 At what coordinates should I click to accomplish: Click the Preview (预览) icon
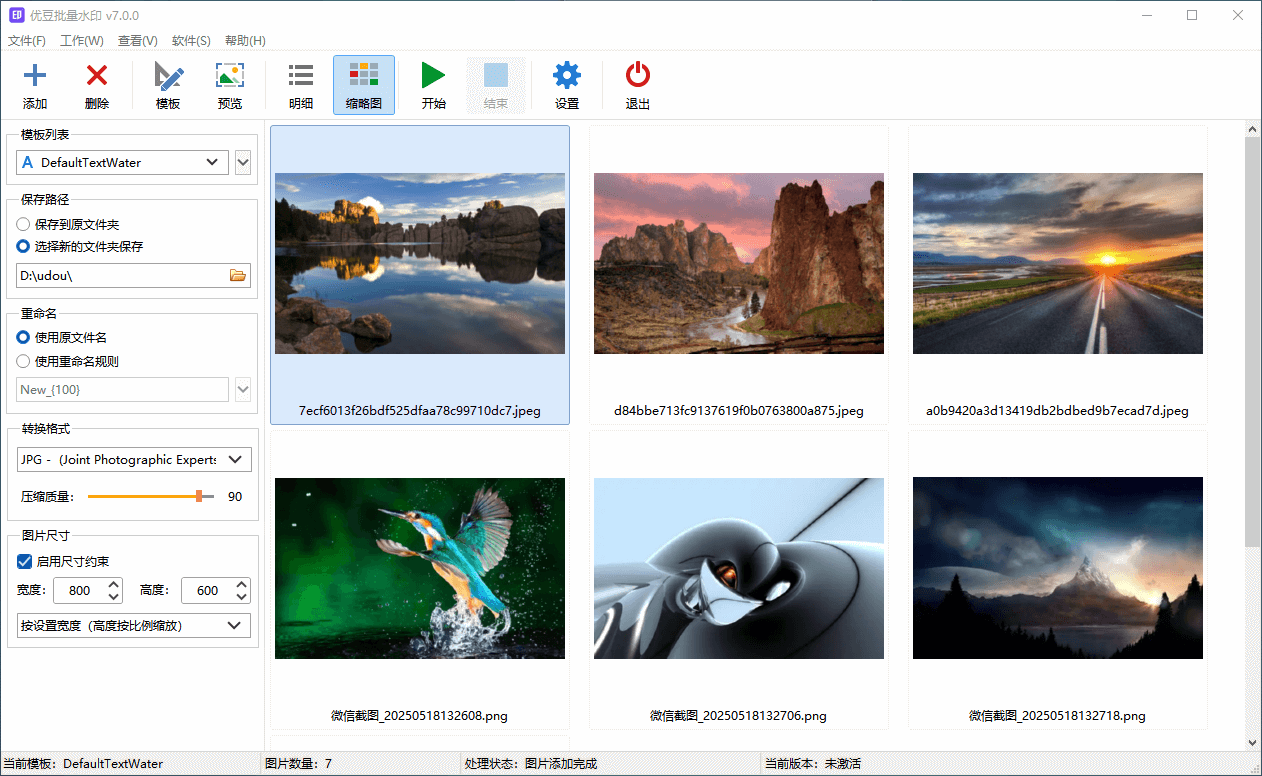pyautogui.click(x=230, y=76)
